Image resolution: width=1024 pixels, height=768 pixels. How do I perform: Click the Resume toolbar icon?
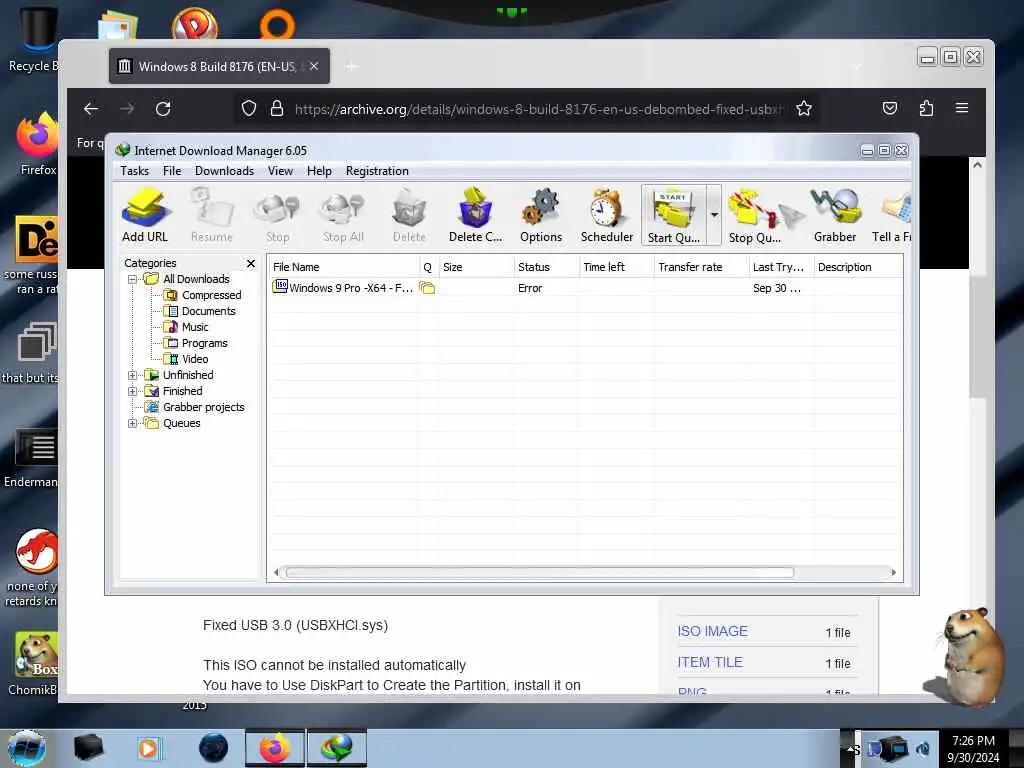click(212, 216)
